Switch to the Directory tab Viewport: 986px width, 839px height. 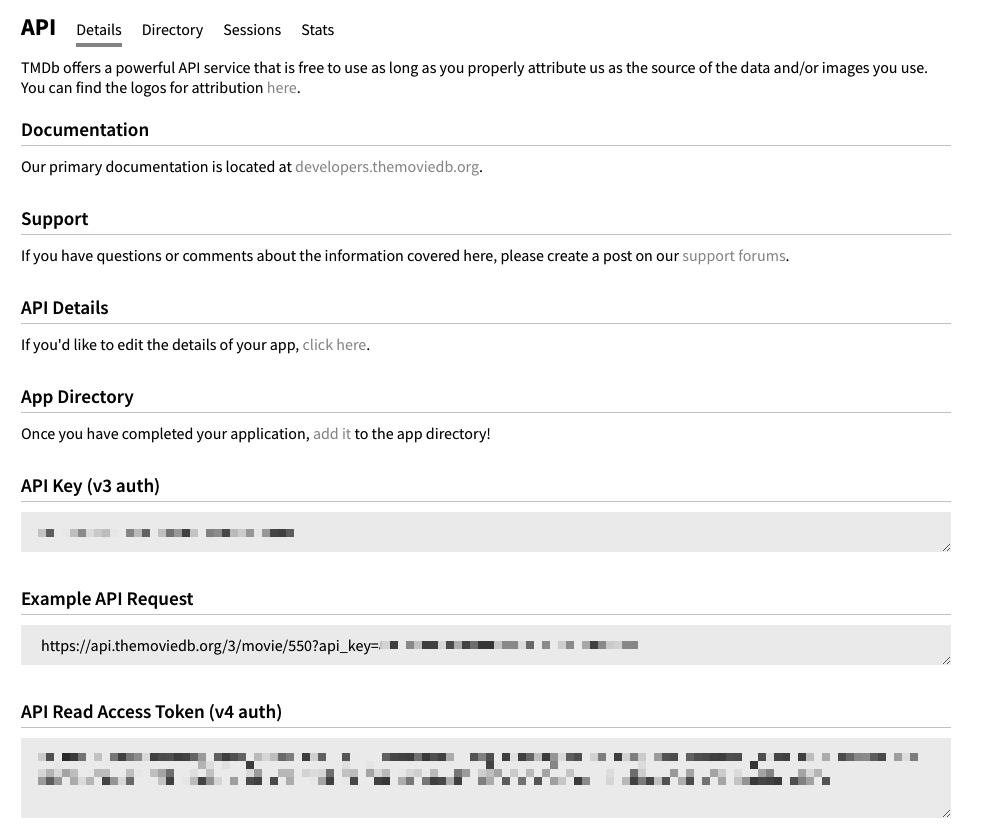[x=171, y=30]
